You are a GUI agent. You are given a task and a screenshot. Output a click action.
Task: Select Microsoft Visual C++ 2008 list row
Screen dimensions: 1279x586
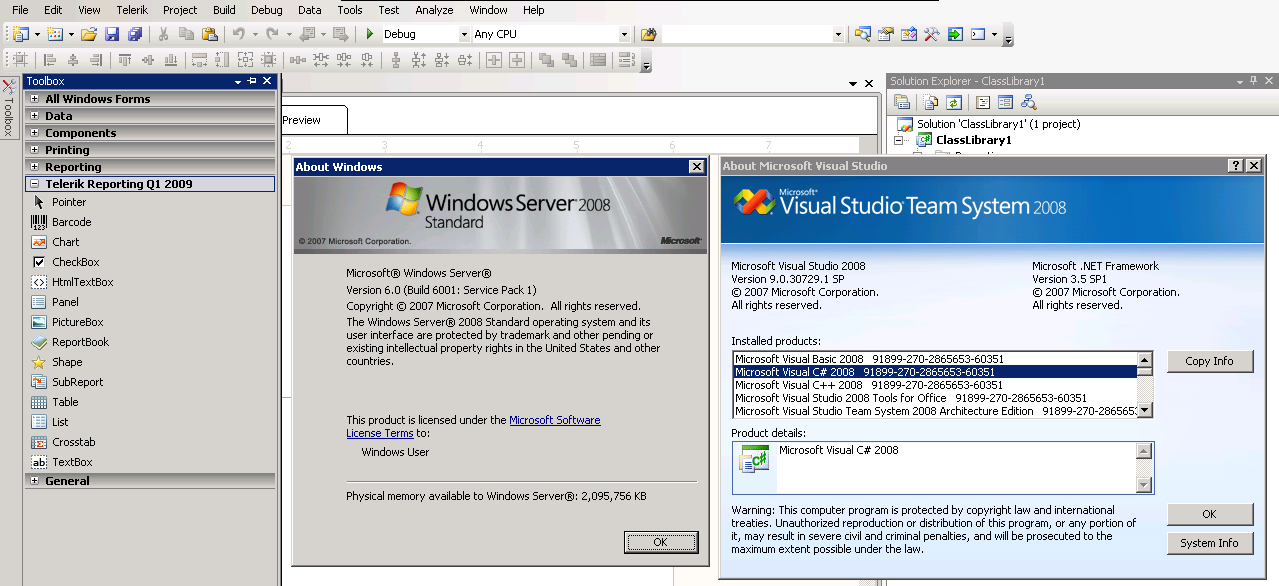935,385
